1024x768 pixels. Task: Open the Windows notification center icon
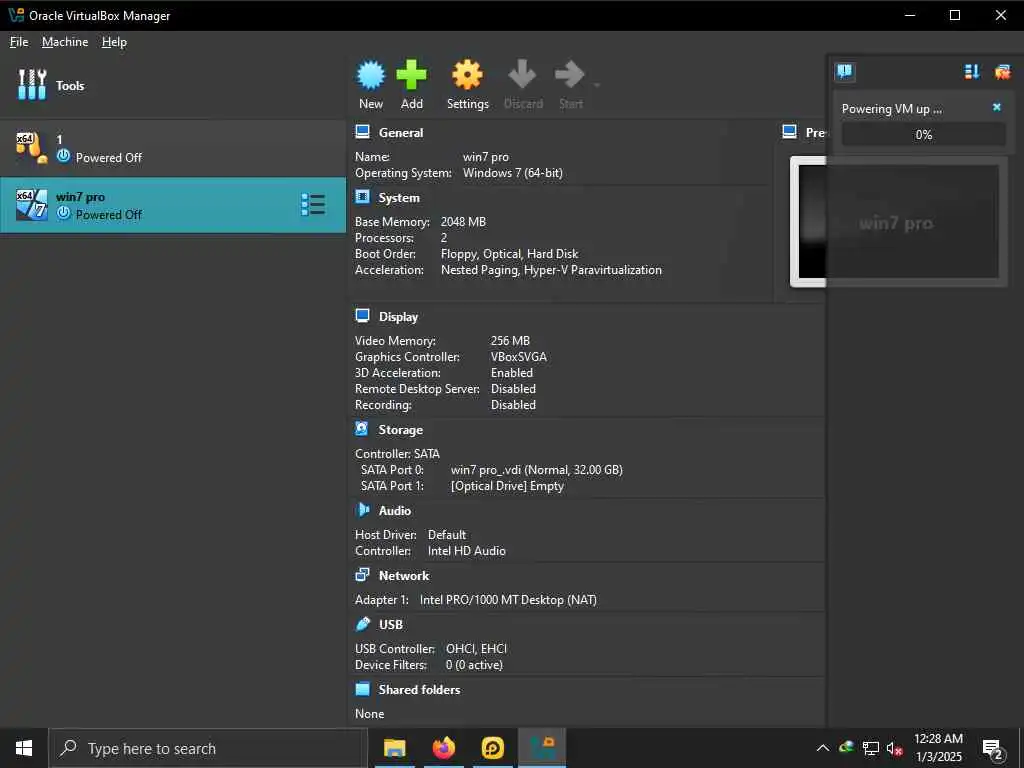click(992, 749)
